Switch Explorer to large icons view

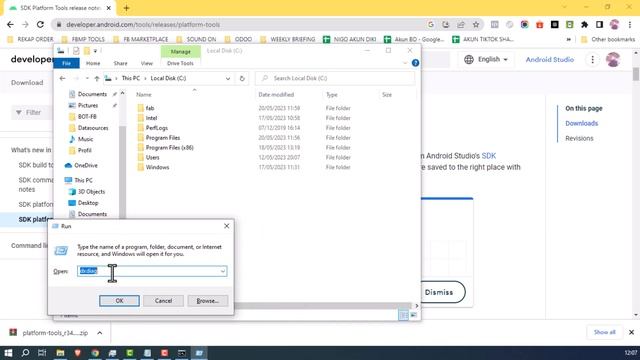point(413,315)
